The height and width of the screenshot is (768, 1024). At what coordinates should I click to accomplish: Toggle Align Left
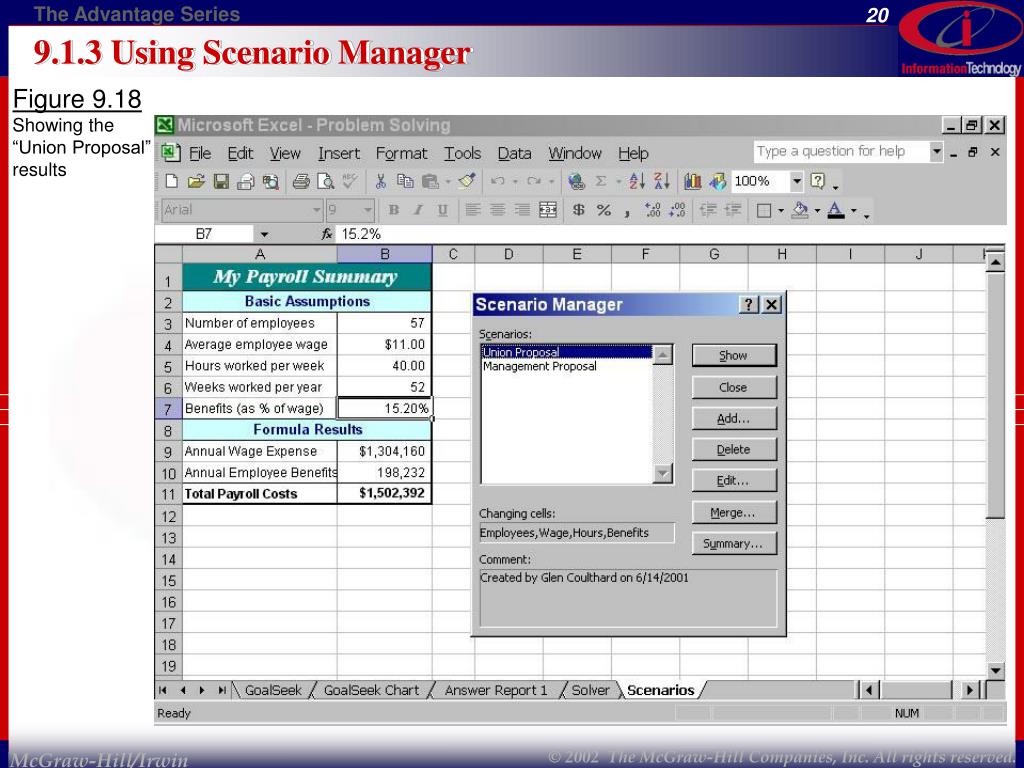(473, 210)
